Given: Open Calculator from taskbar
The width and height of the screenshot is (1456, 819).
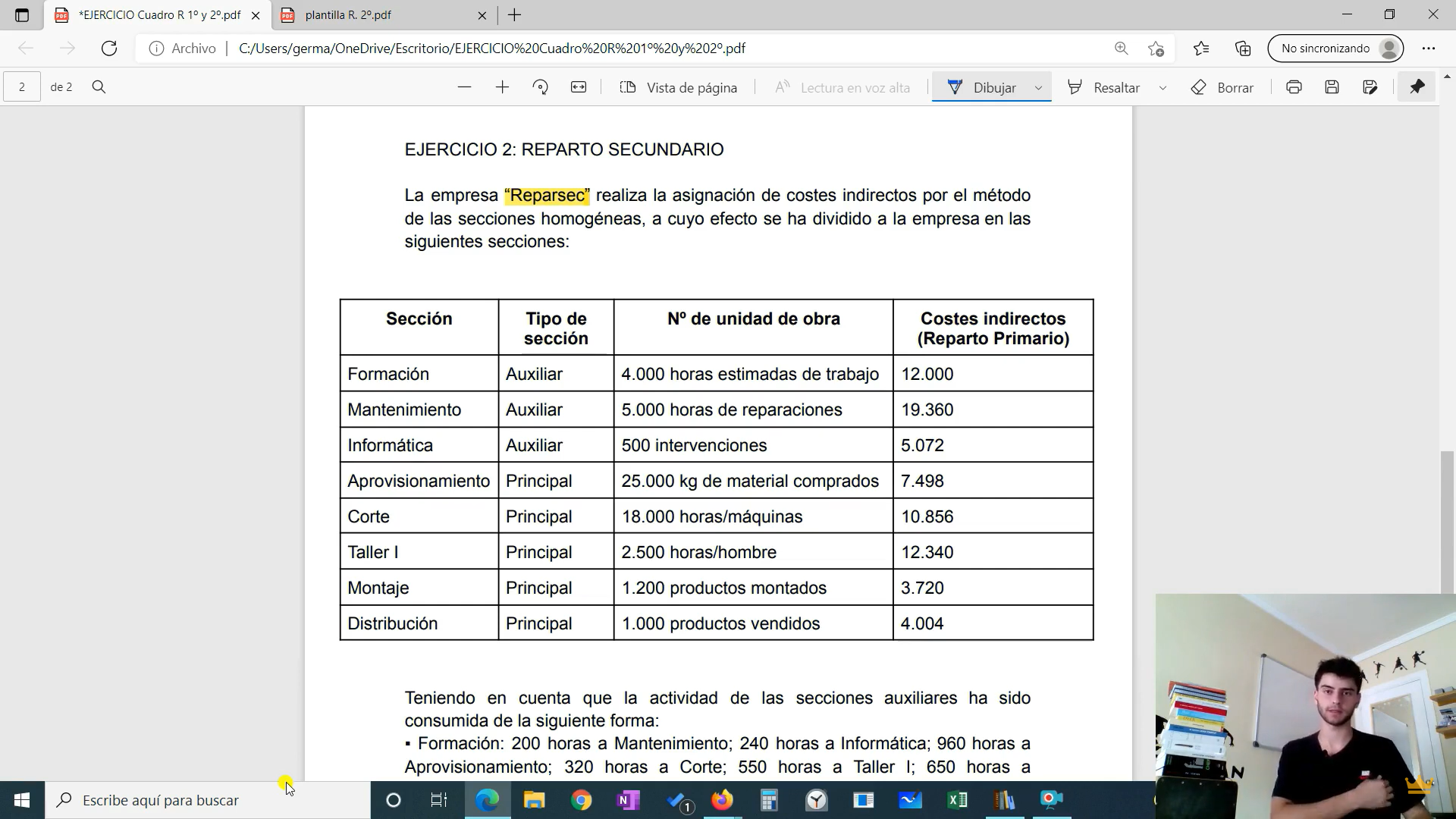Looking at the screenshot, I should (x=769, y=800).
